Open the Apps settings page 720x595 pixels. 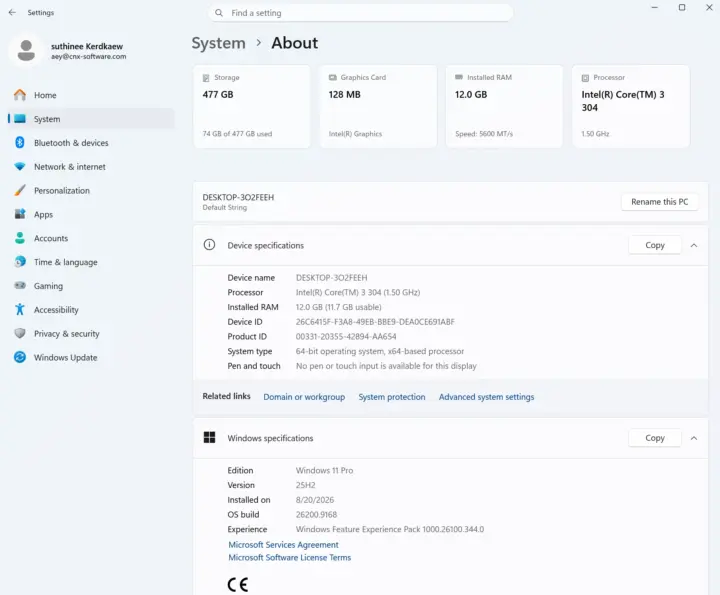pyautogui.click(x=91, y=214)
